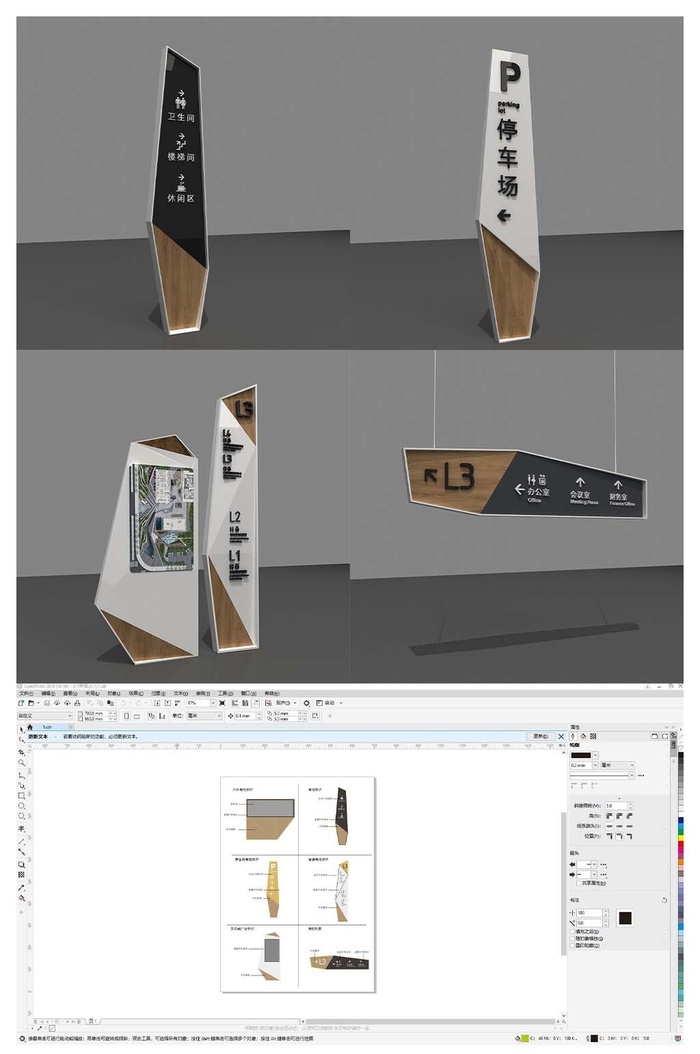Open the outline color dropdown

click(595, 755)
